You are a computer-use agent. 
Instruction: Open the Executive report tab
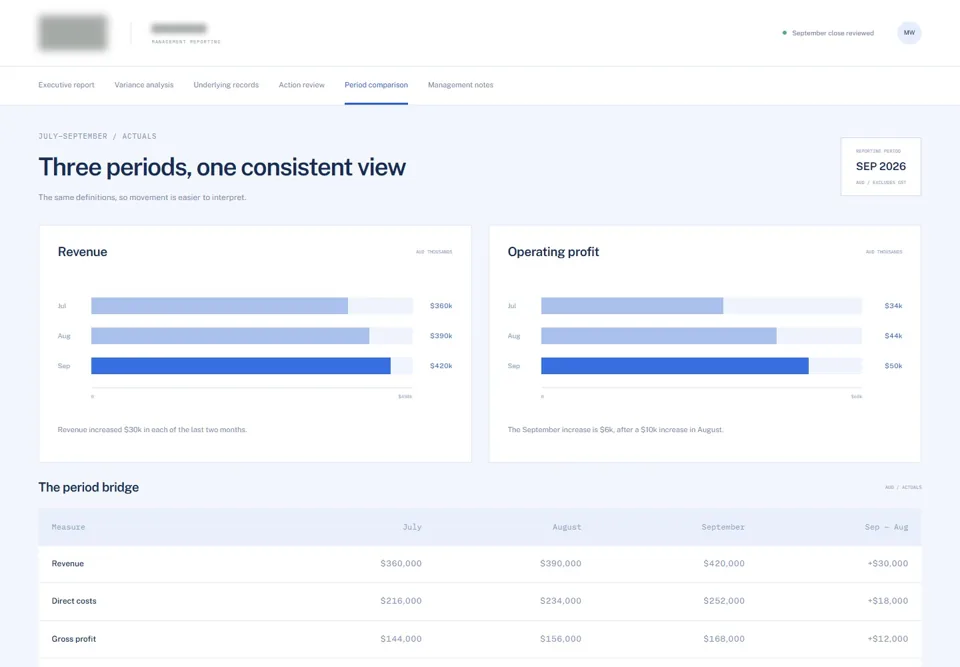(x=66, y=85)
